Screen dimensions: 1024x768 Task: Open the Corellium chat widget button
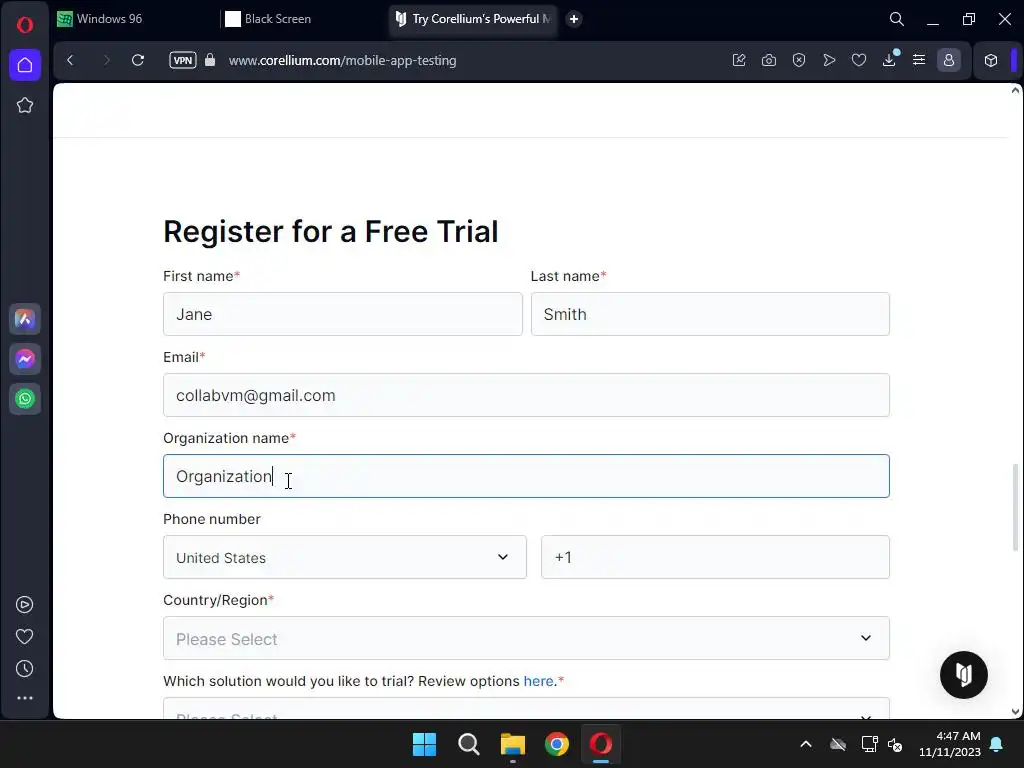[x=963, y=675]
